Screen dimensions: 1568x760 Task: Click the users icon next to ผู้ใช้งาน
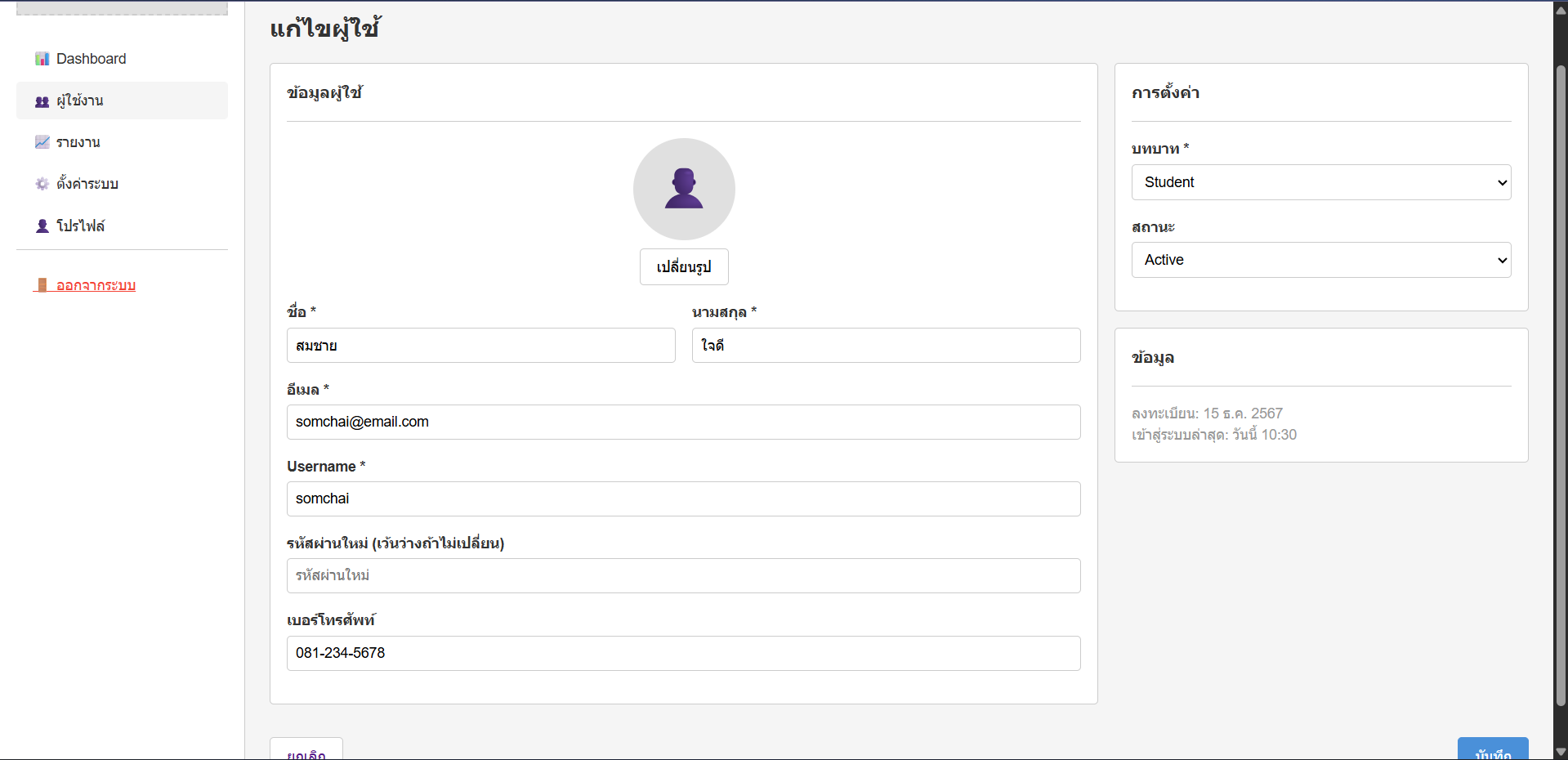pos(42,101)
